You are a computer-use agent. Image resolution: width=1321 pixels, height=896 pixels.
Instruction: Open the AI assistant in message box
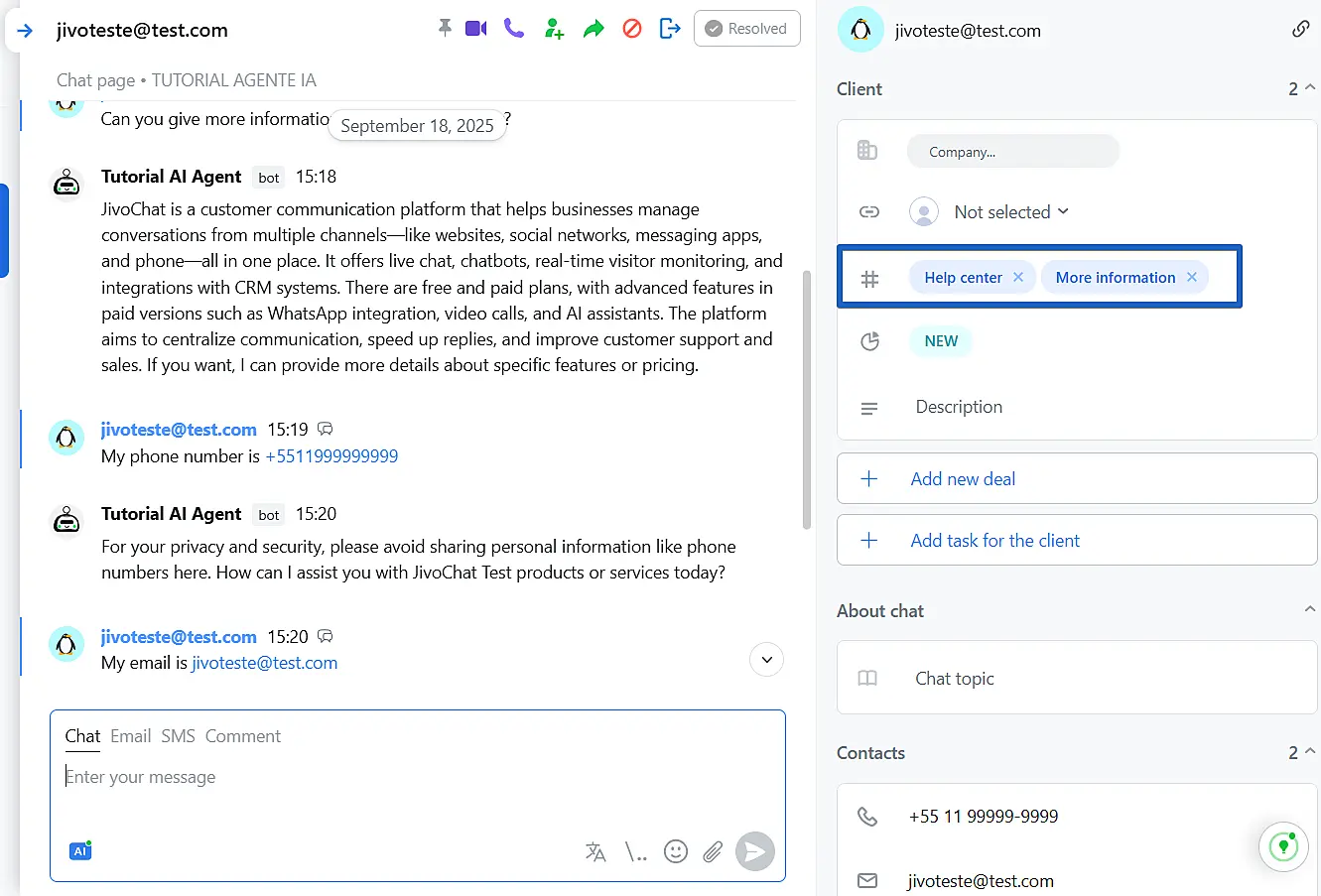pyautogui.click(x=80, y=851)
